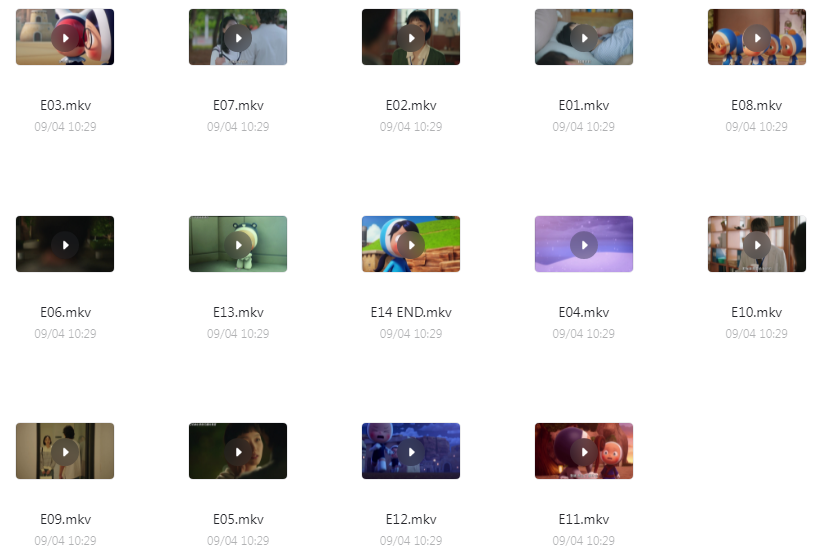Play E09.mkv with its play button
831x553 pixels.
65,452
